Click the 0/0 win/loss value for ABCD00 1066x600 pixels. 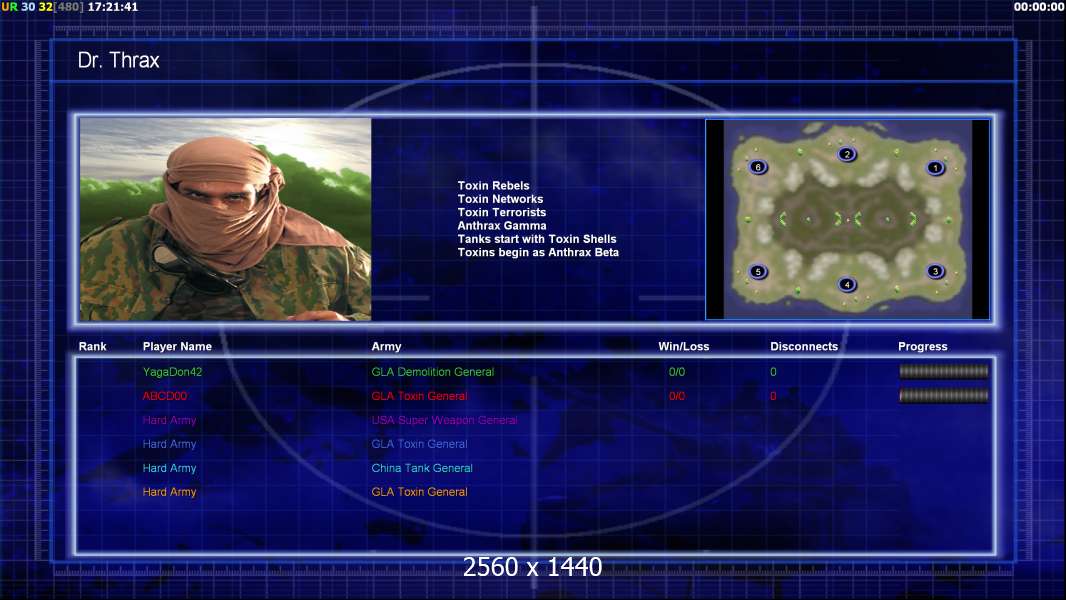(x=676, y=395)
